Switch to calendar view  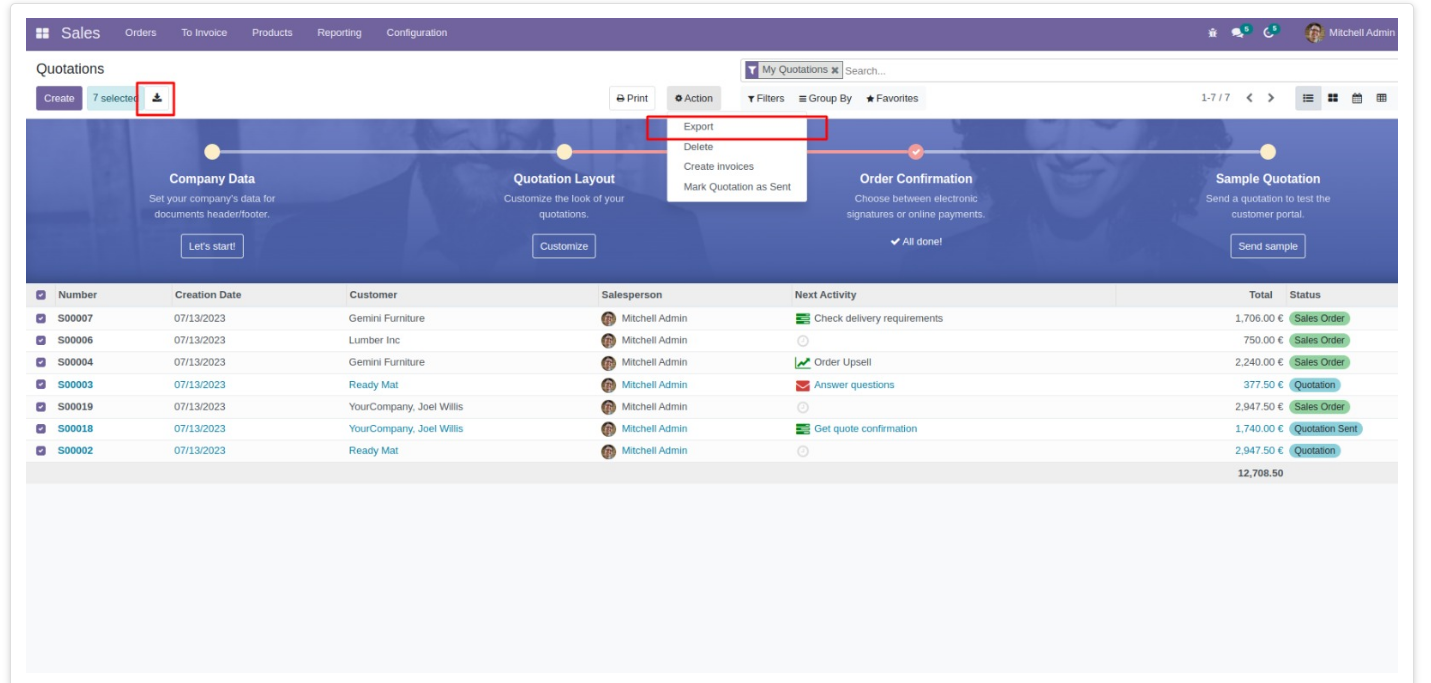1357,98
